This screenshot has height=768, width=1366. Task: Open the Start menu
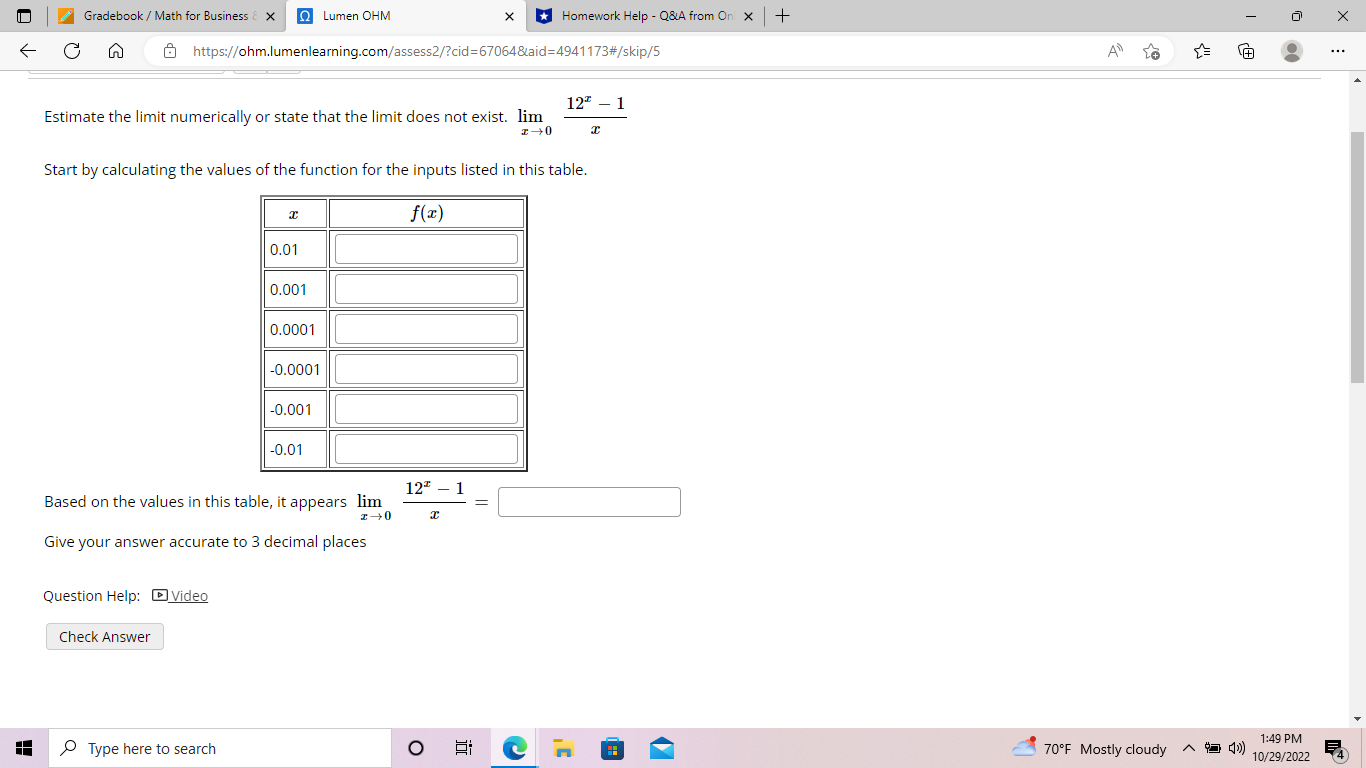point(24,748)
